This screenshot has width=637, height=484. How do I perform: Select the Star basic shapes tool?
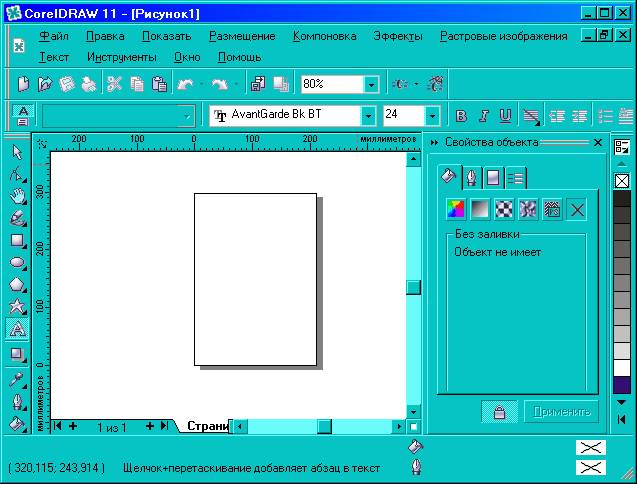(x=17, y=306)
